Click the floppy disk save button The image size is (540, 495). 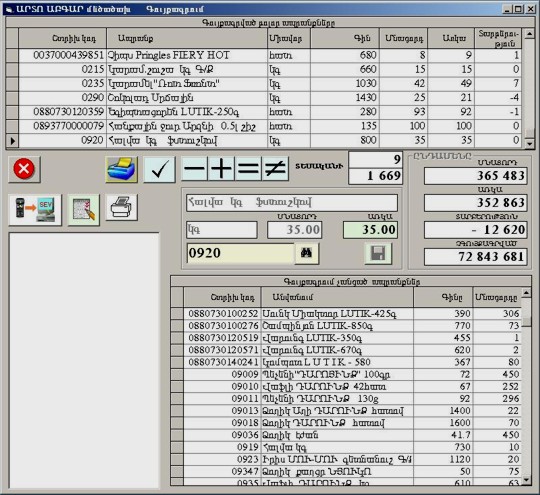click(378, 253)
